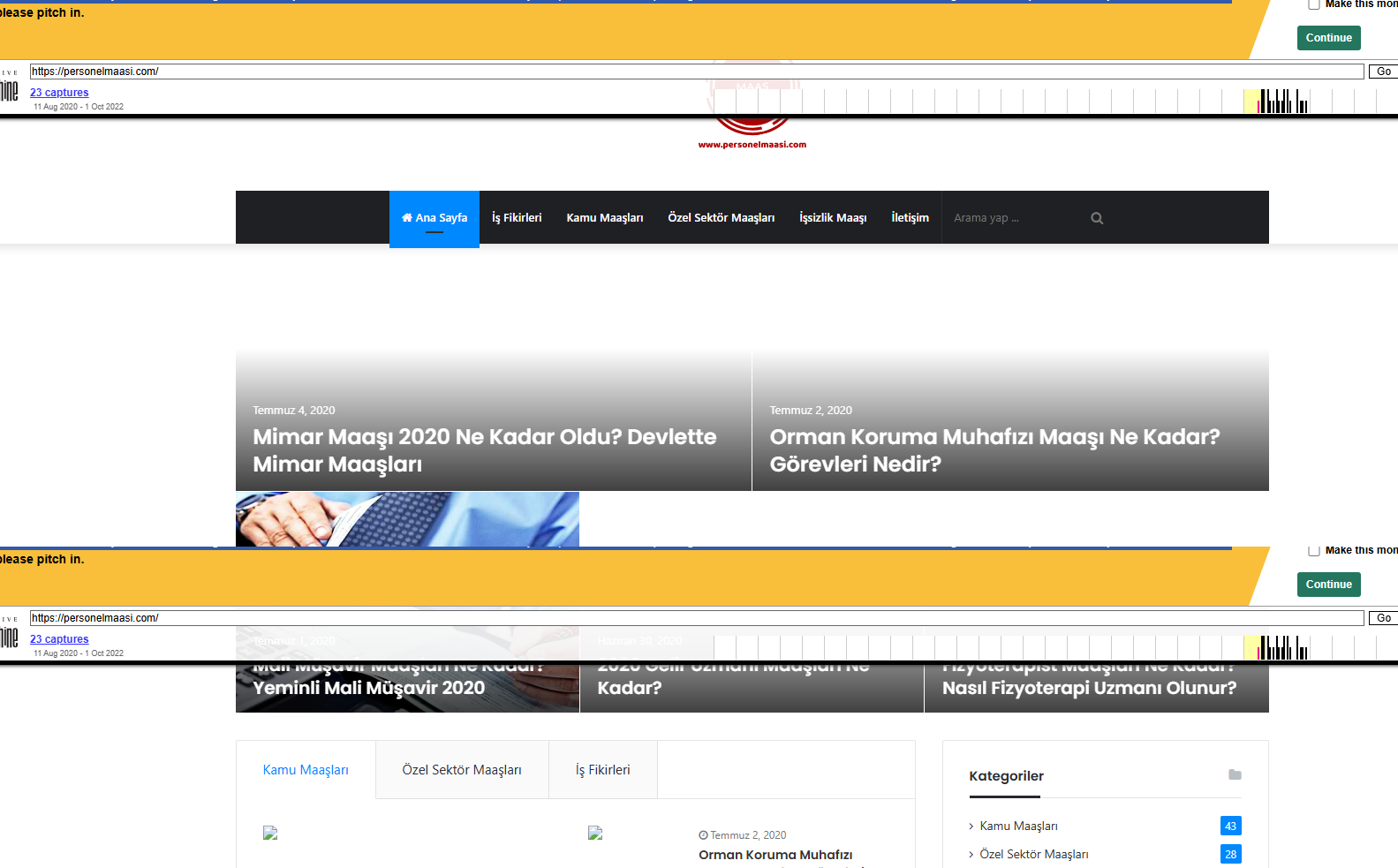Open 'Orman Koruma Muhafızı Maaşı Ne Kadar?' featured article
This screenshot has height=868, width=1398.
pyautogui.click(x=994, y=450)
